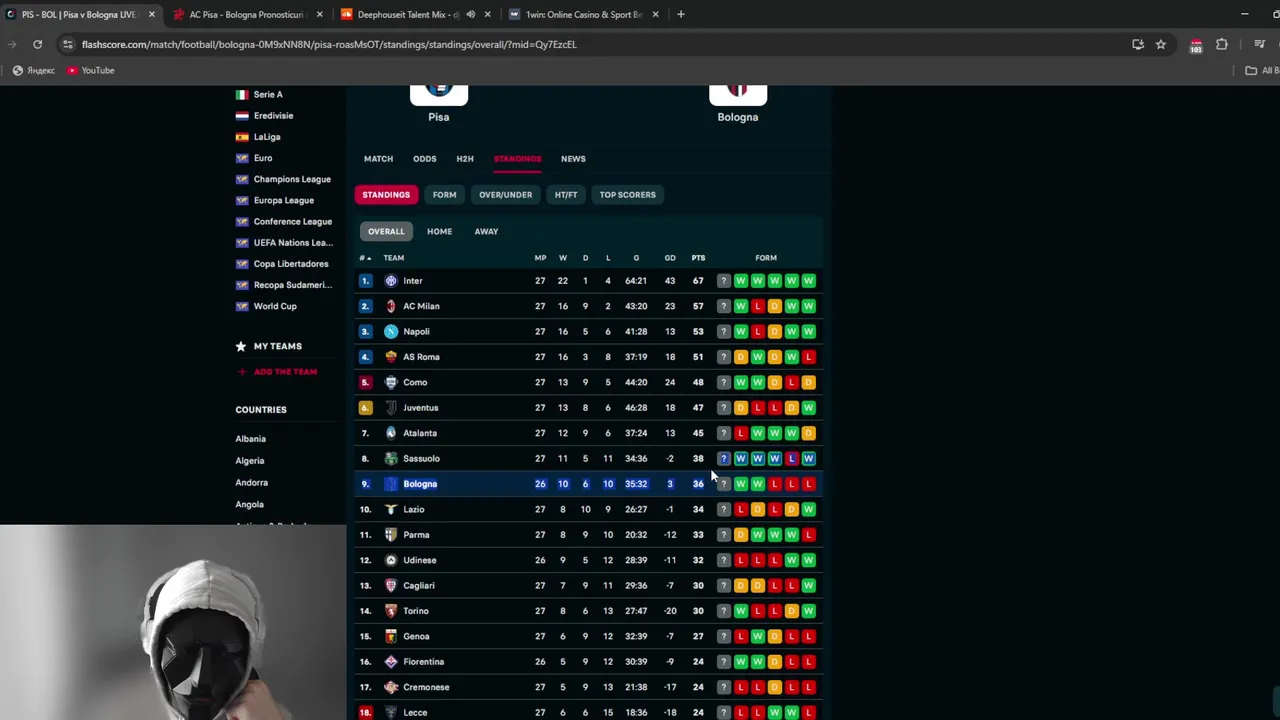Select the Top Scorers sub-tab

pyautogui.click(x=627, y=195)
